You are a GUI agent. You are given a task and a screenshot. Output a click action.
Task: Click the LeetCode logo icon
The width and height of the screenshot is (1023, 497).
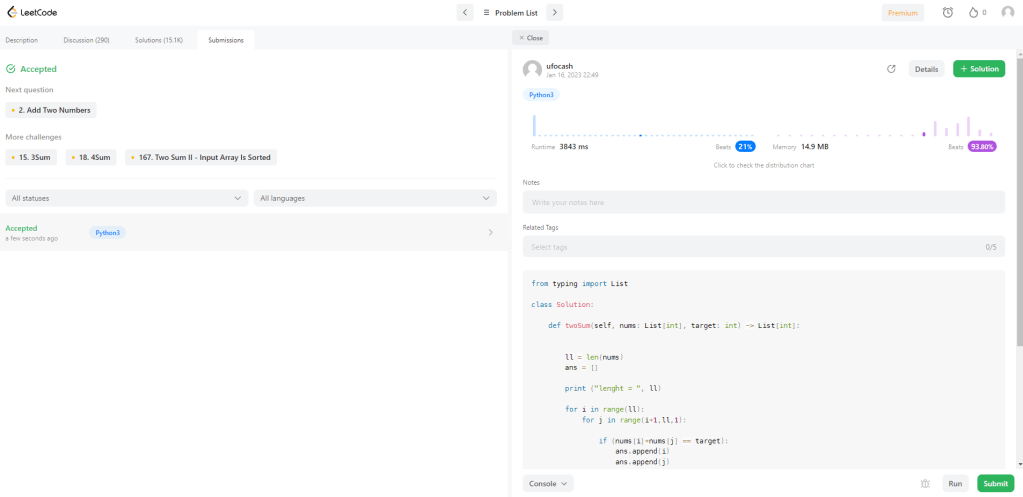click(12, 13)
